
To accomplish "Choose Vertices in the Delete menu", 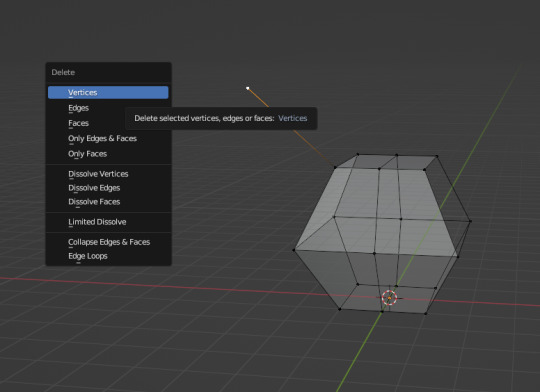I will pos(108,92).
